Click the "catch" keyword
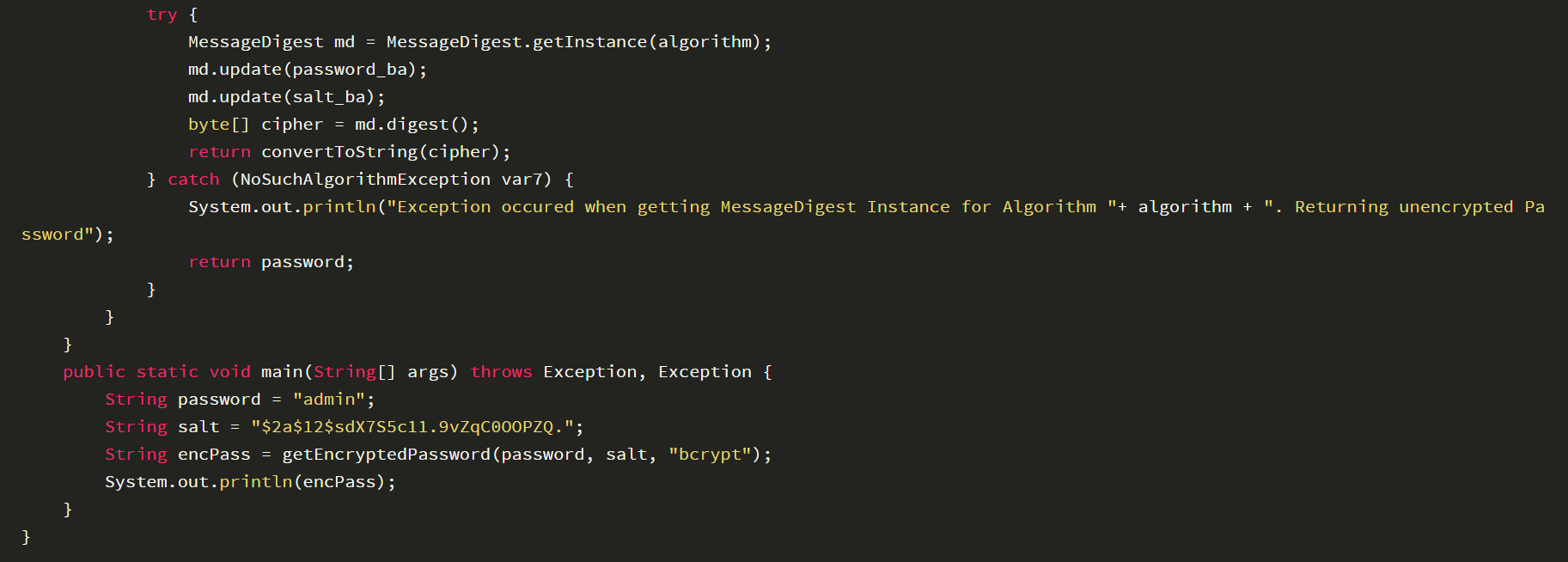1568x562 pixels. point(193,180)
